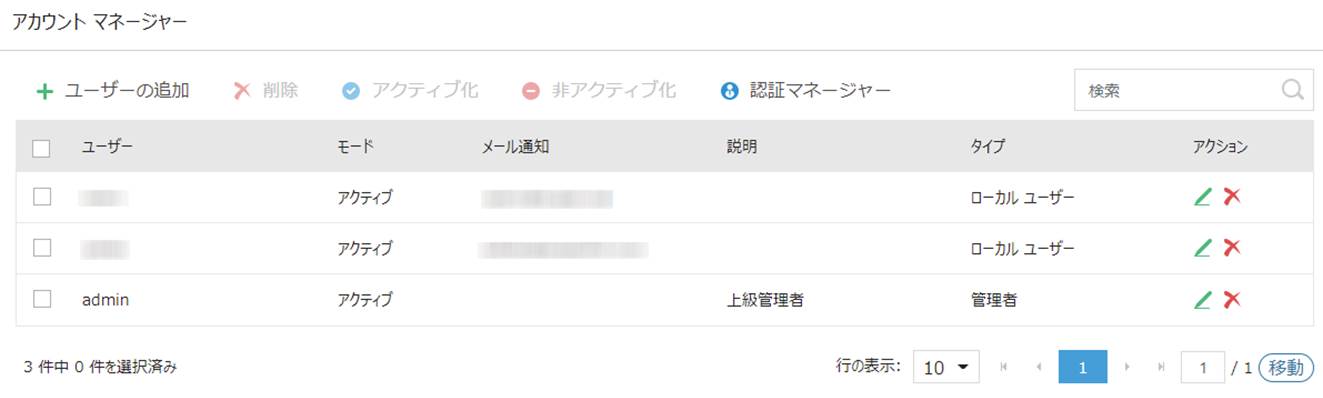Toggle the select-all checkbox in header
The image size is (1323, 398).
pyautogui.click(x=42, y=148)
